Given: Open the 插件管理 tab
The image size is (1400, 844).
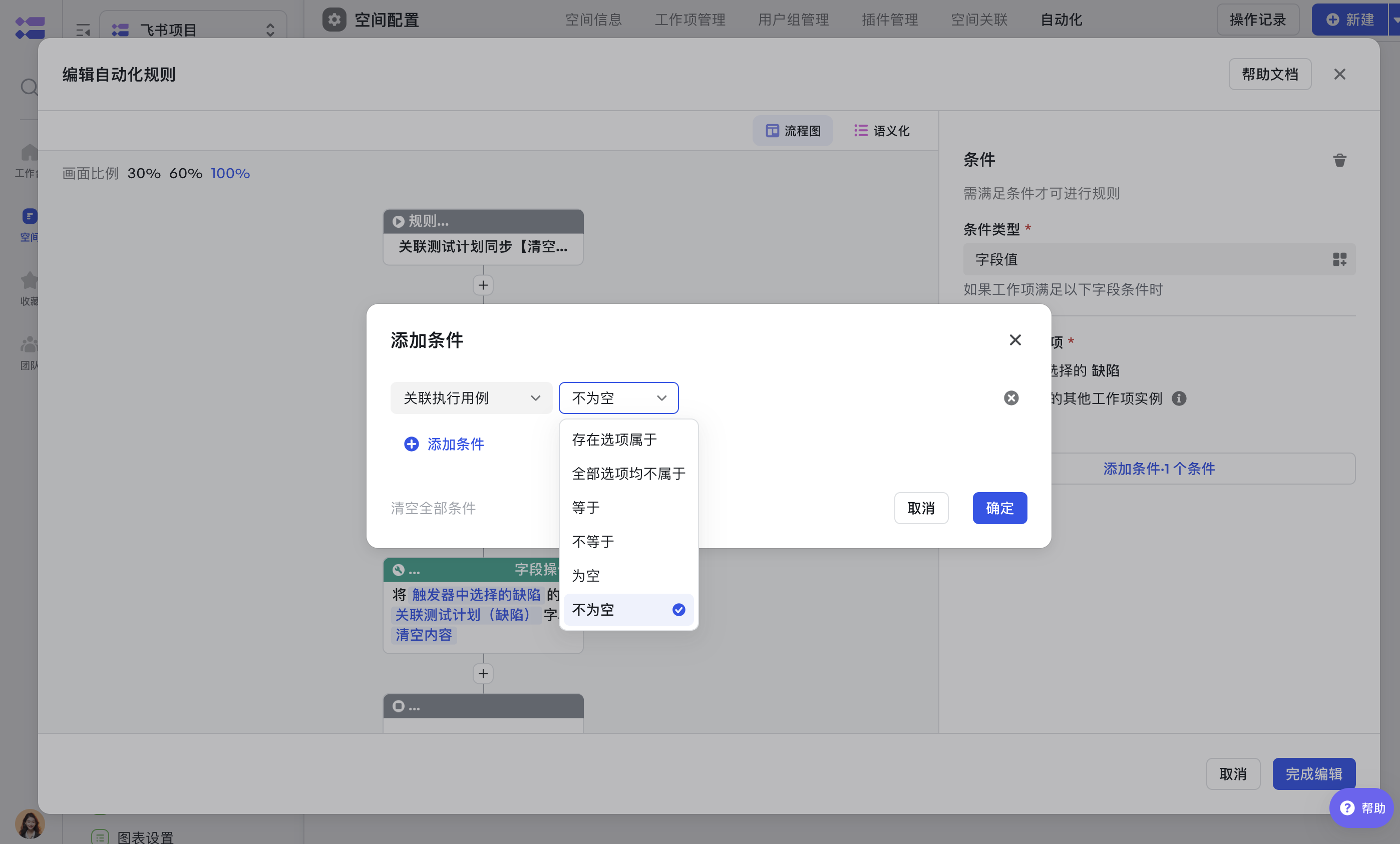Looking at the screenshot, I should (x=890, y=20).
